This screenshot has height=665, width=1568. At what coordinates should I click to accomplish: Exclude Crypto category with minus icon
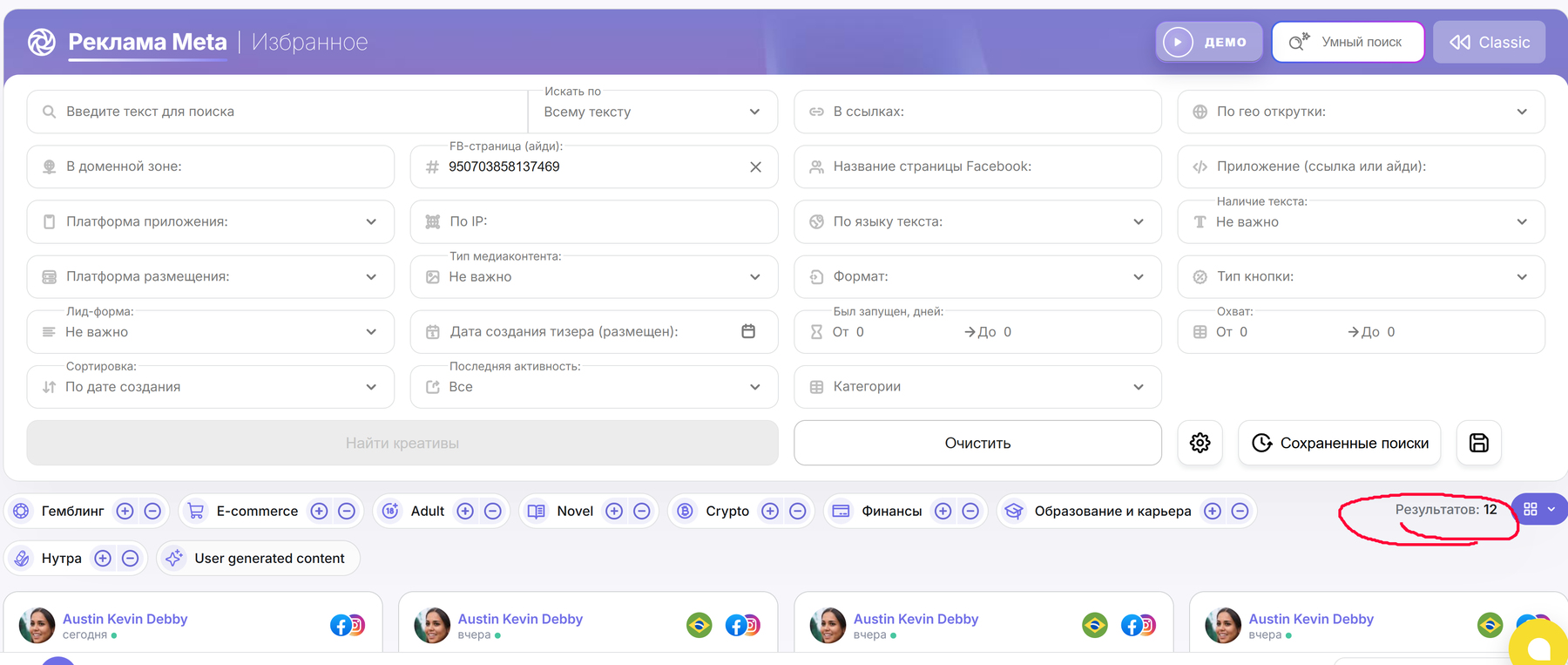click(797, 511)
